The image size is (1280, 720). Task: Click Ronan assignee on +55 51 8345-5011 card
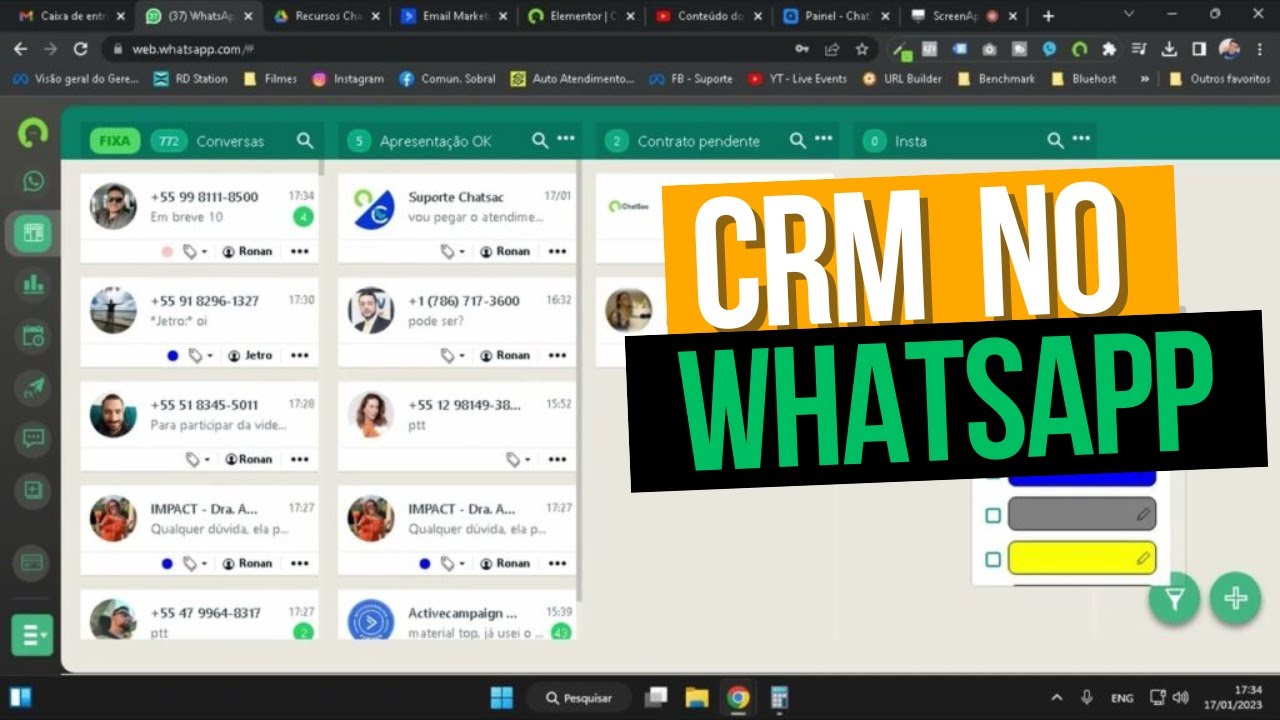pyautogui.click(x=248, y=459)
